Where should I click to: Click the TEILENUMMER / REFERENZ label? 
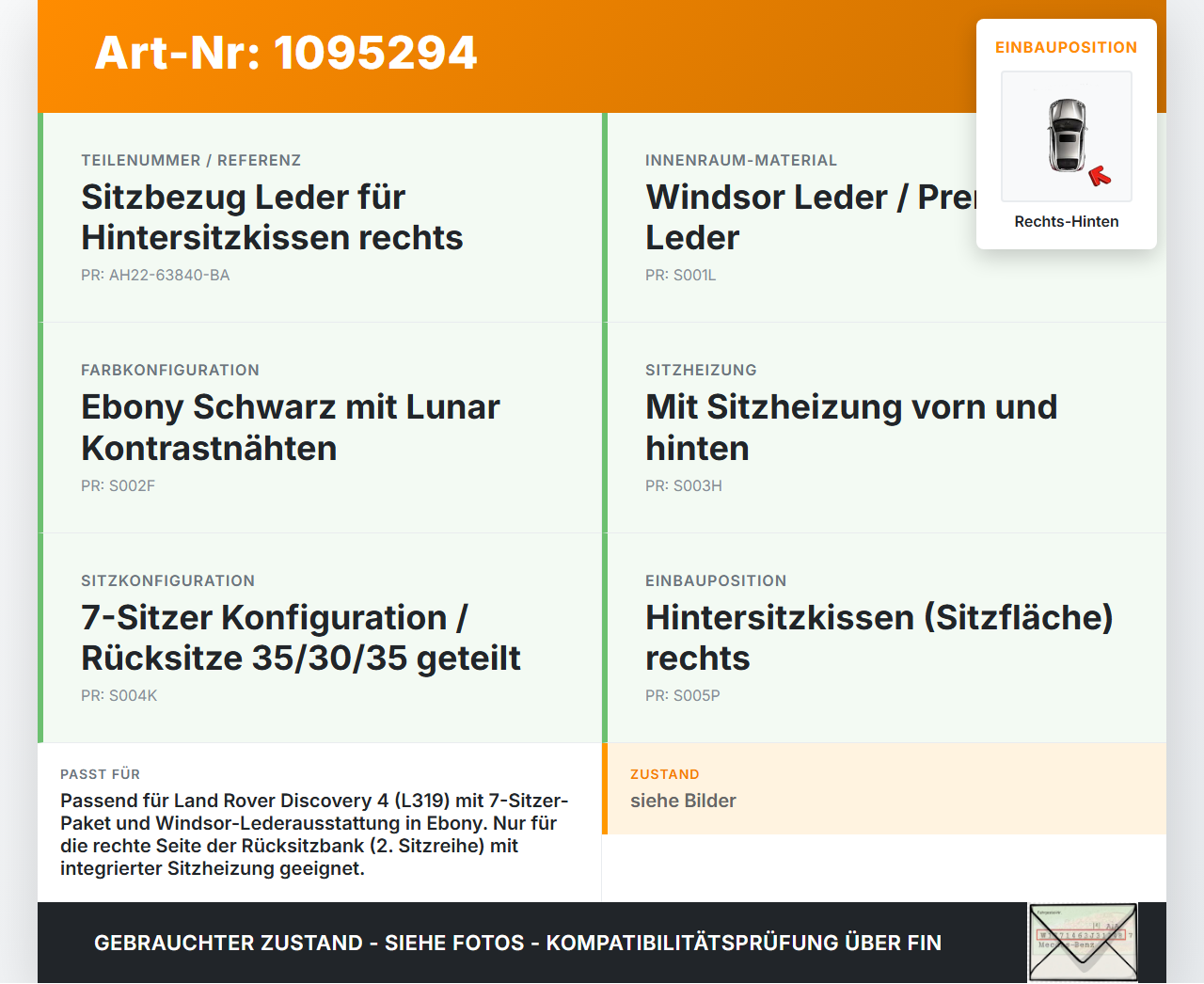coord(191,160)
